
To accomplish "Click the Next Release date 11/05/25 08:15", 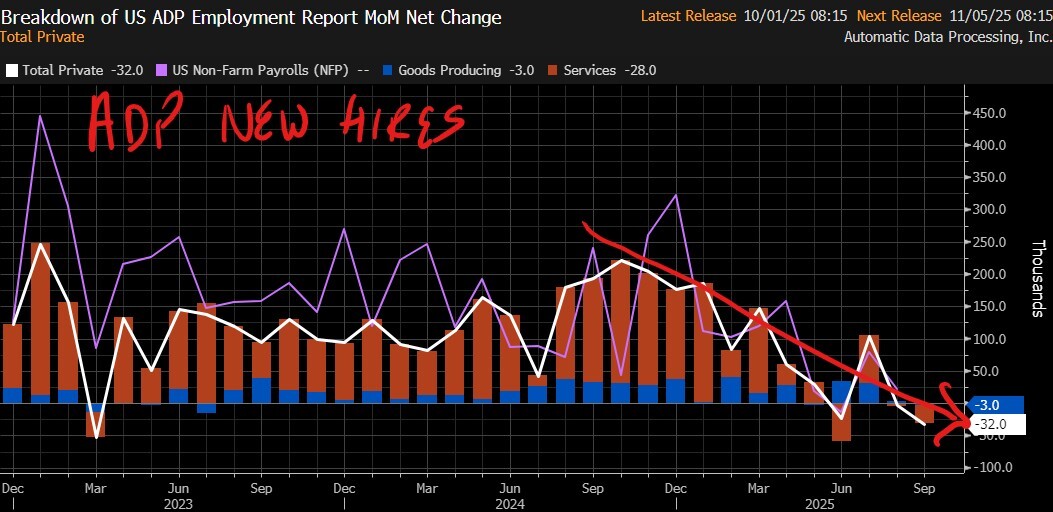I will pos(997,17).
